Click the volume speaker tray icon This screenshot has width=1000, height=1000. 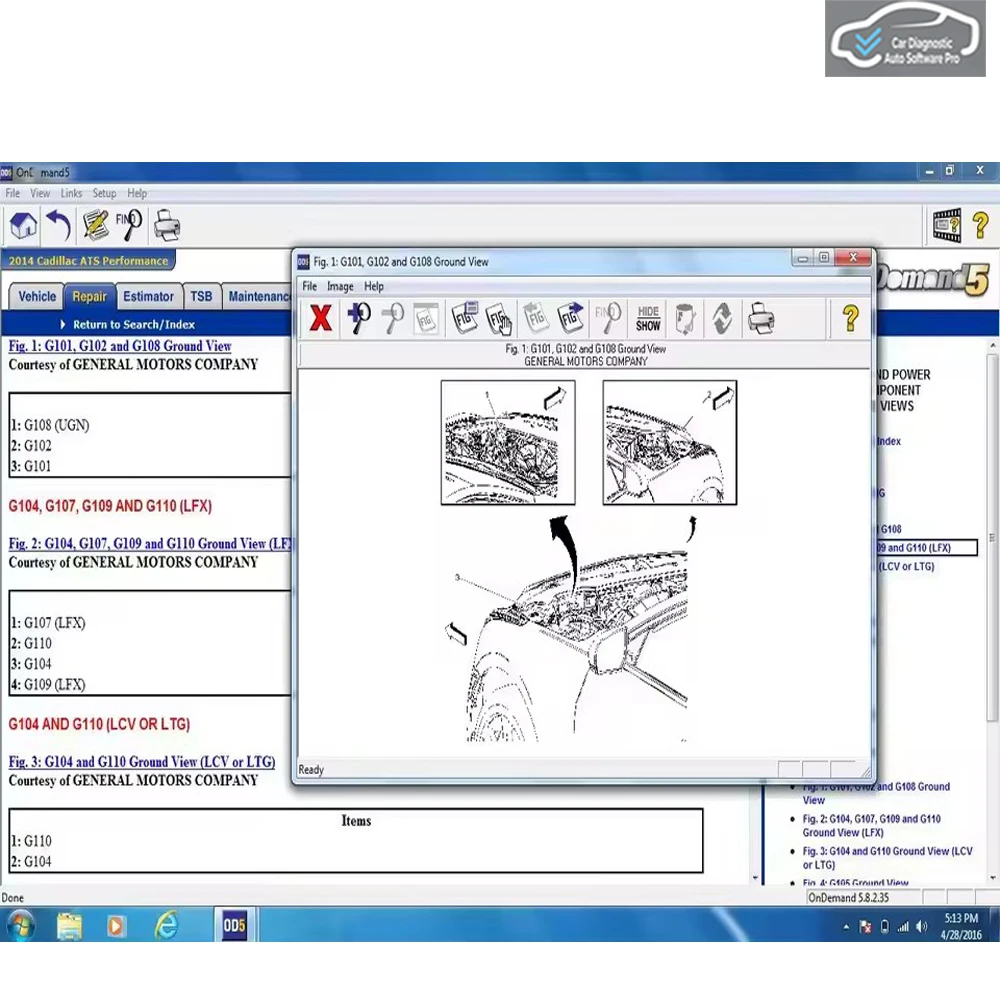click(x=922, y=927)
